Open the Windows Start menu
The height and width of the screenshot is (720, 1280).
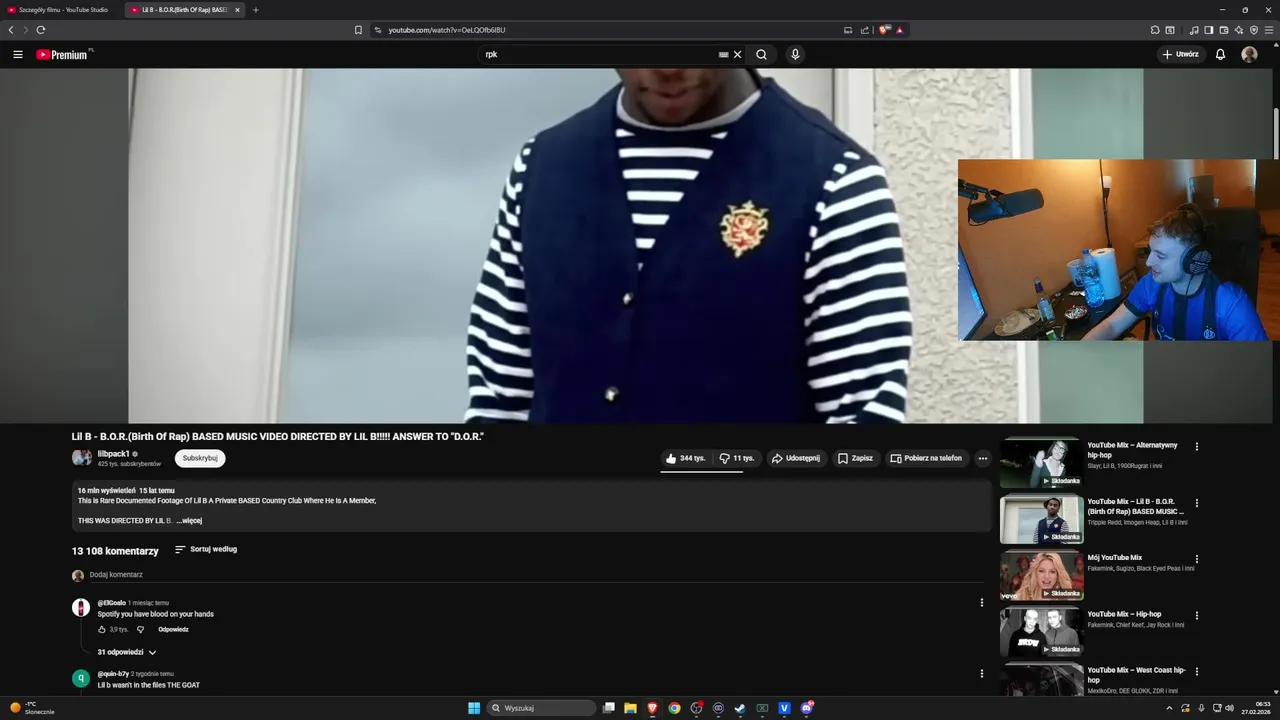point(474,708)
